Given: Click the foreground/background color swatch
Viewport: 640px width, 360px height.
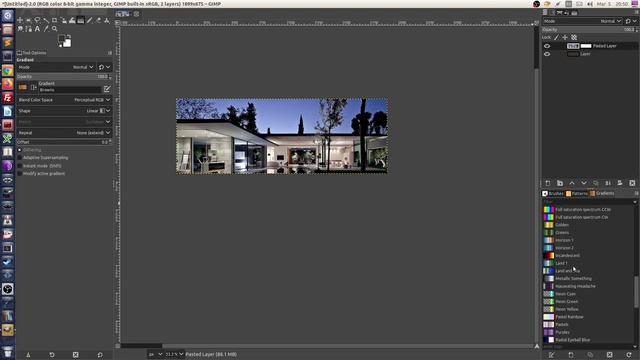Looking at the screenshot, I should click(64, 41).
